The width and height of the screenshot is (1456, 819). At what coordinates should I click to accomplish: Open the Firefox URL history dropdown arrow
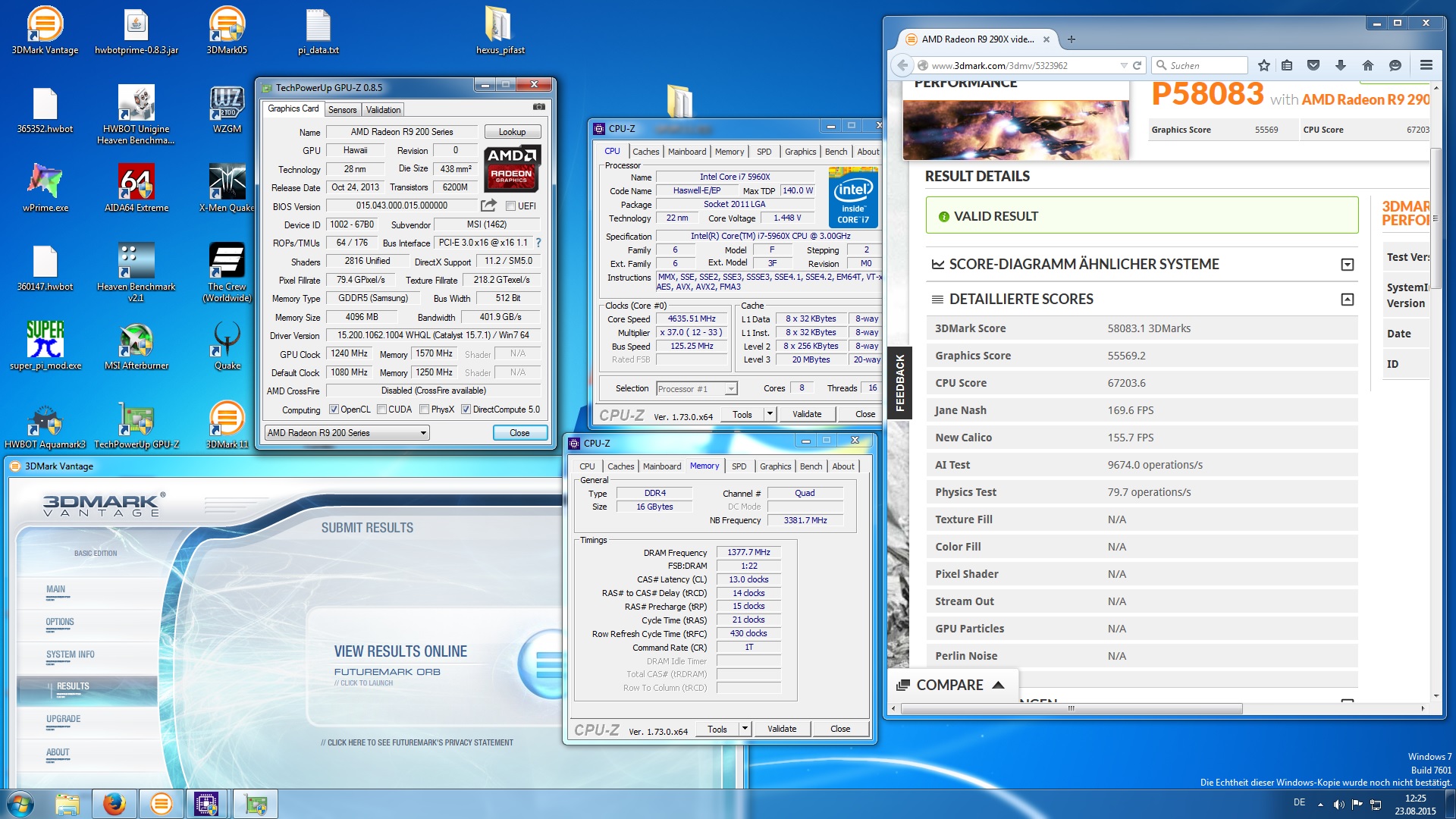tap(1123, 65)
